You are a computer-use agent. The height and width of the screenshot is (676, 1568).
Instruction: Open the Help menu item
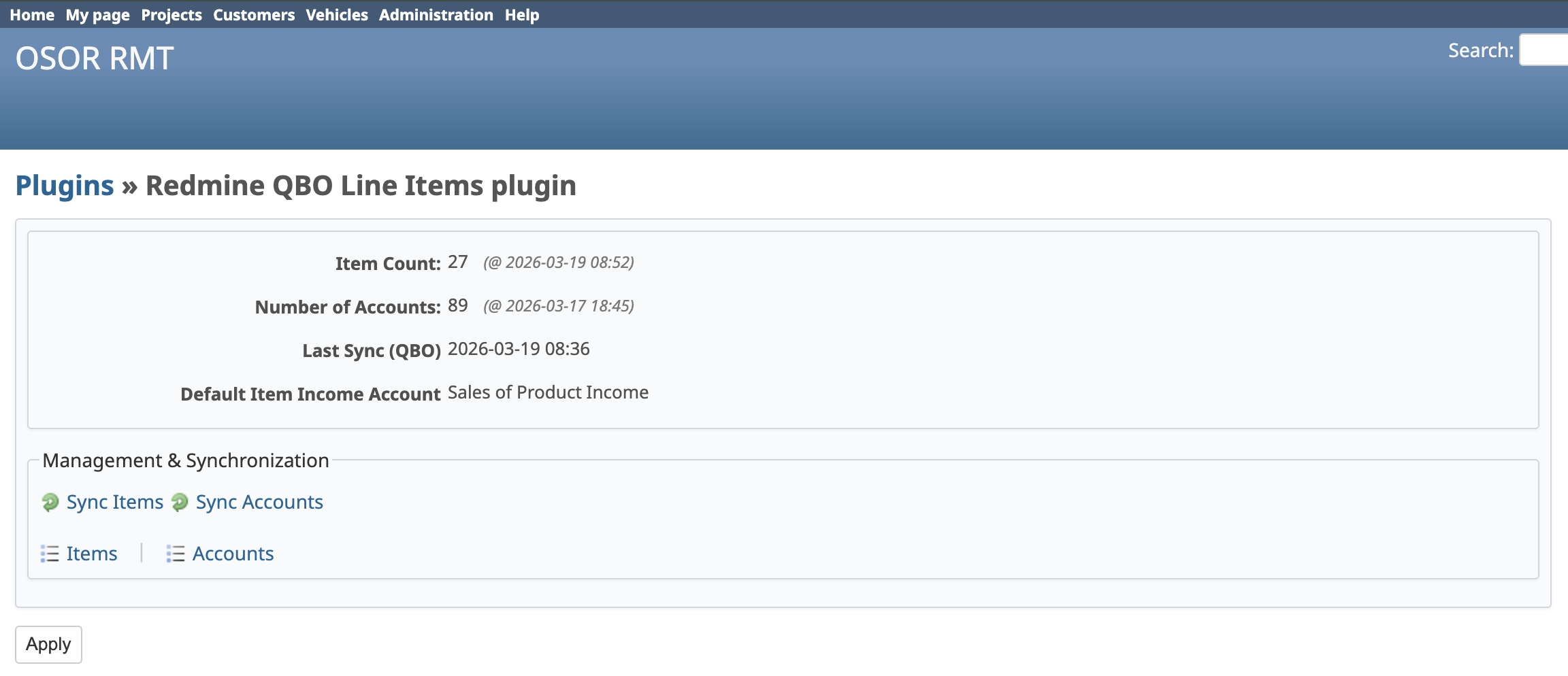522,15
